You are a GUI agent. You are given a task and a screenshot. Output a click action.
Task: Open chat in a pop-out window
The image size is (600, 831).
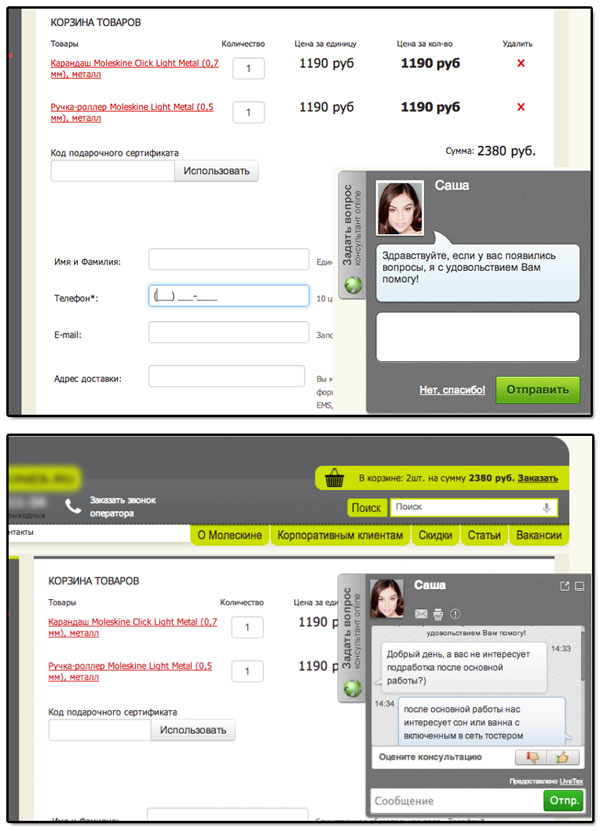click(564, 586)
